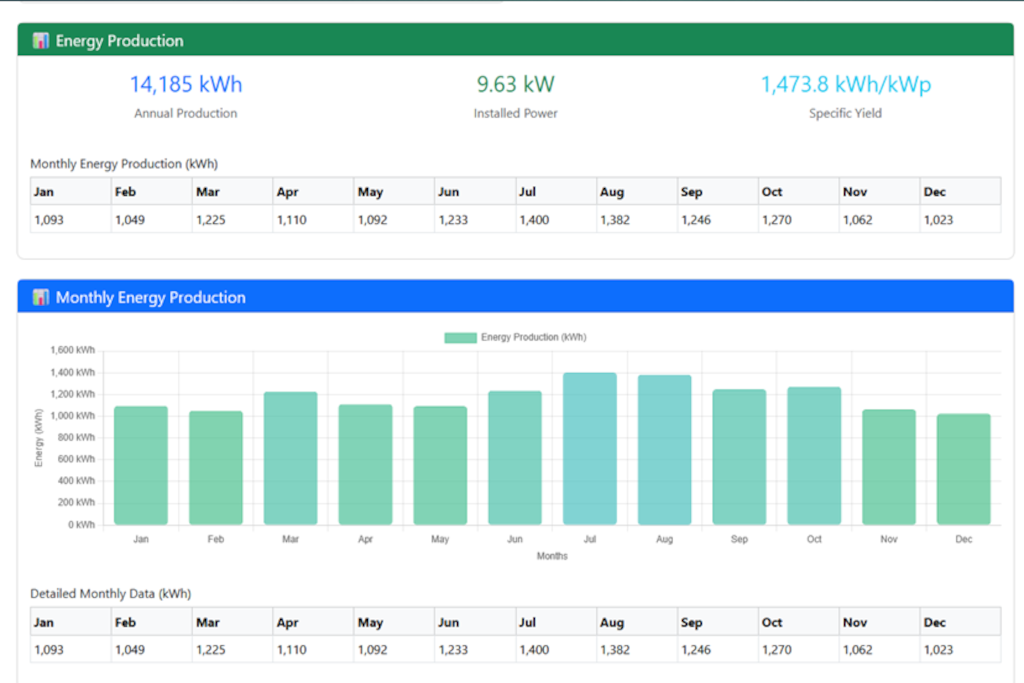Click the Annual Production caption

(186, 113)
